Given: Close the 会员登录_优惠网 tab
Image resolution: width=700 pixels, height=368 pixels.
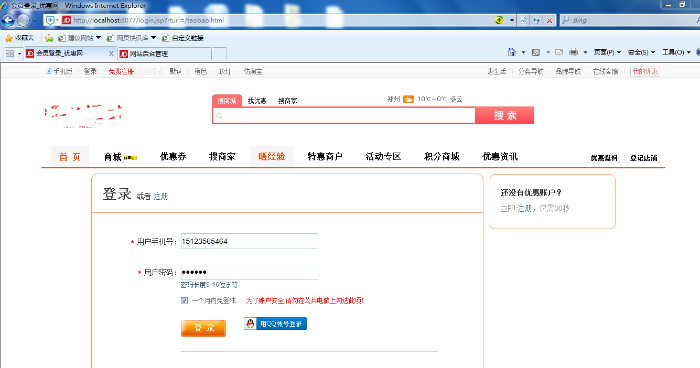Looking at the screenshot, I should coord(111,54).
